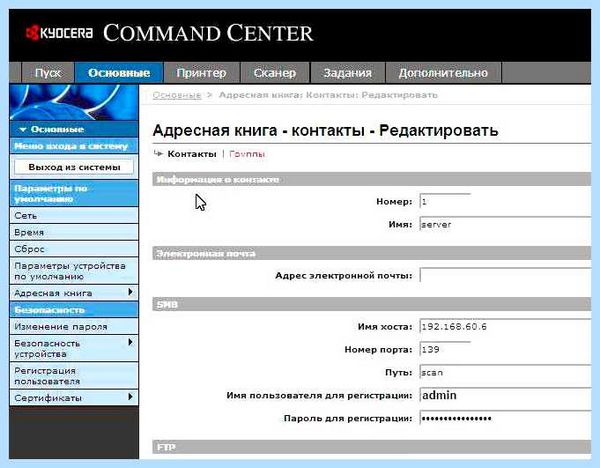Open the Сеть sidebar item
600x468 pixels.
click(x=74, y=216)
